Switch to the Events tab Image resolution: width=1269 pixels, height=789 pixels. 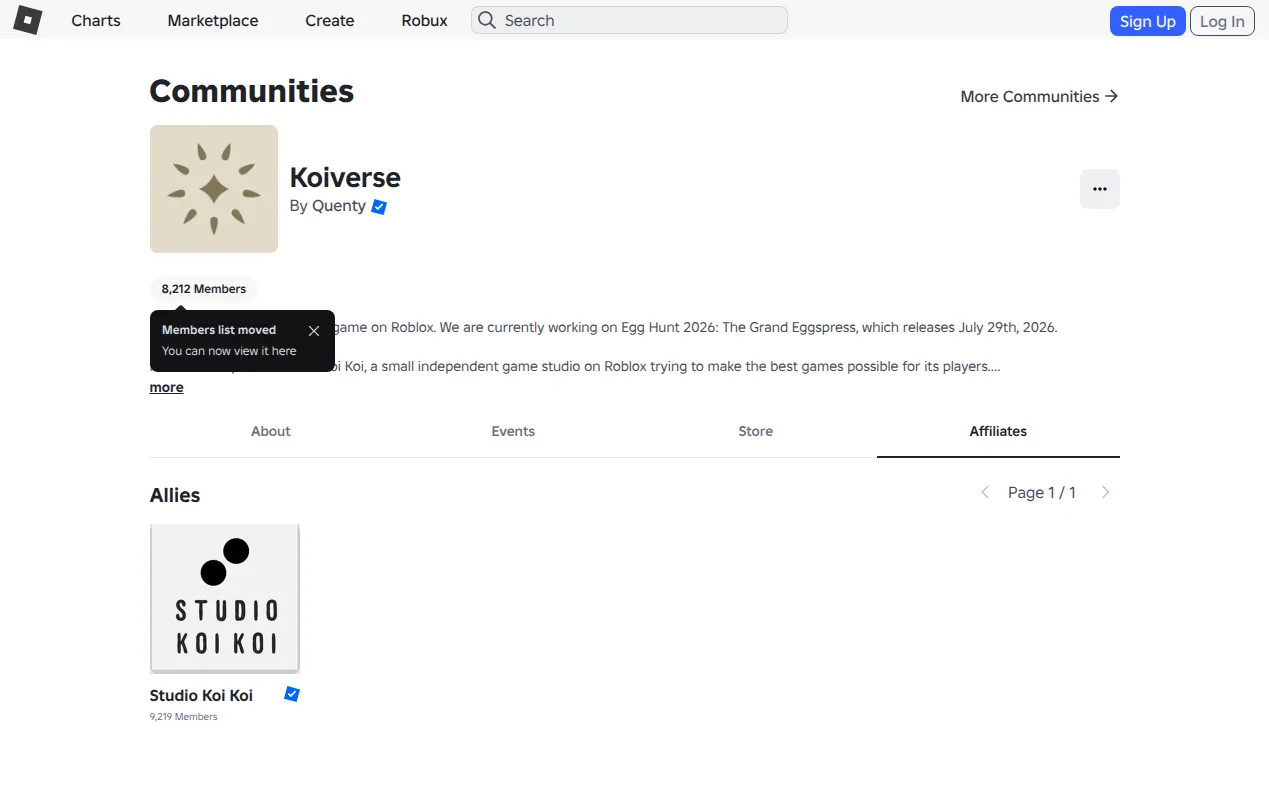[513, 431]
